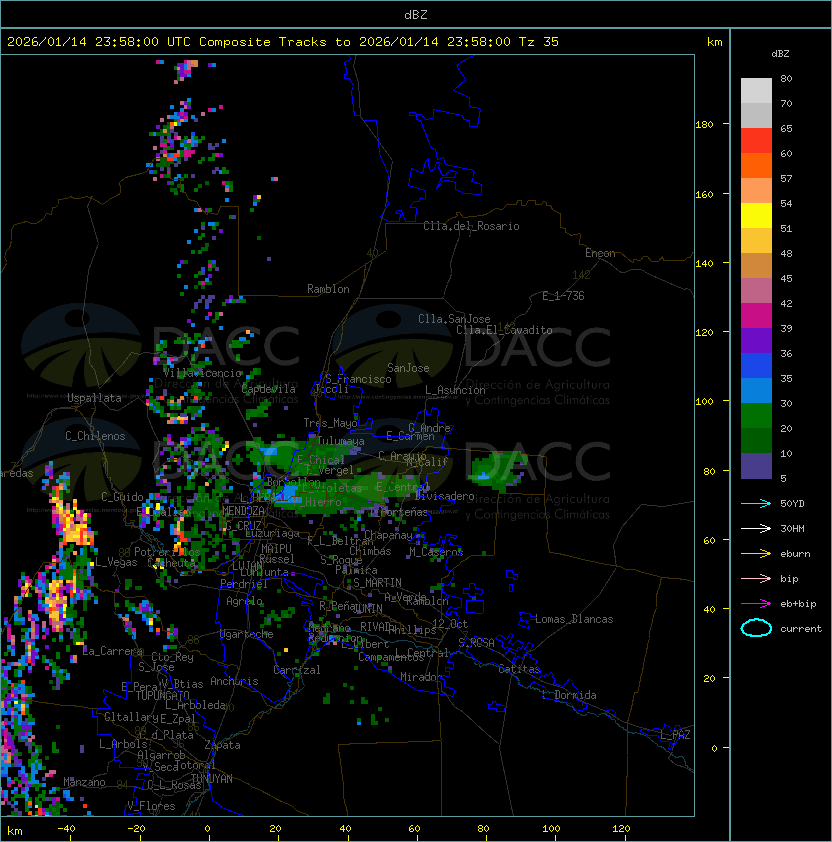832x842 pixels.
Task: Click the Mirador map label
Action: click(x=422, y=677)
